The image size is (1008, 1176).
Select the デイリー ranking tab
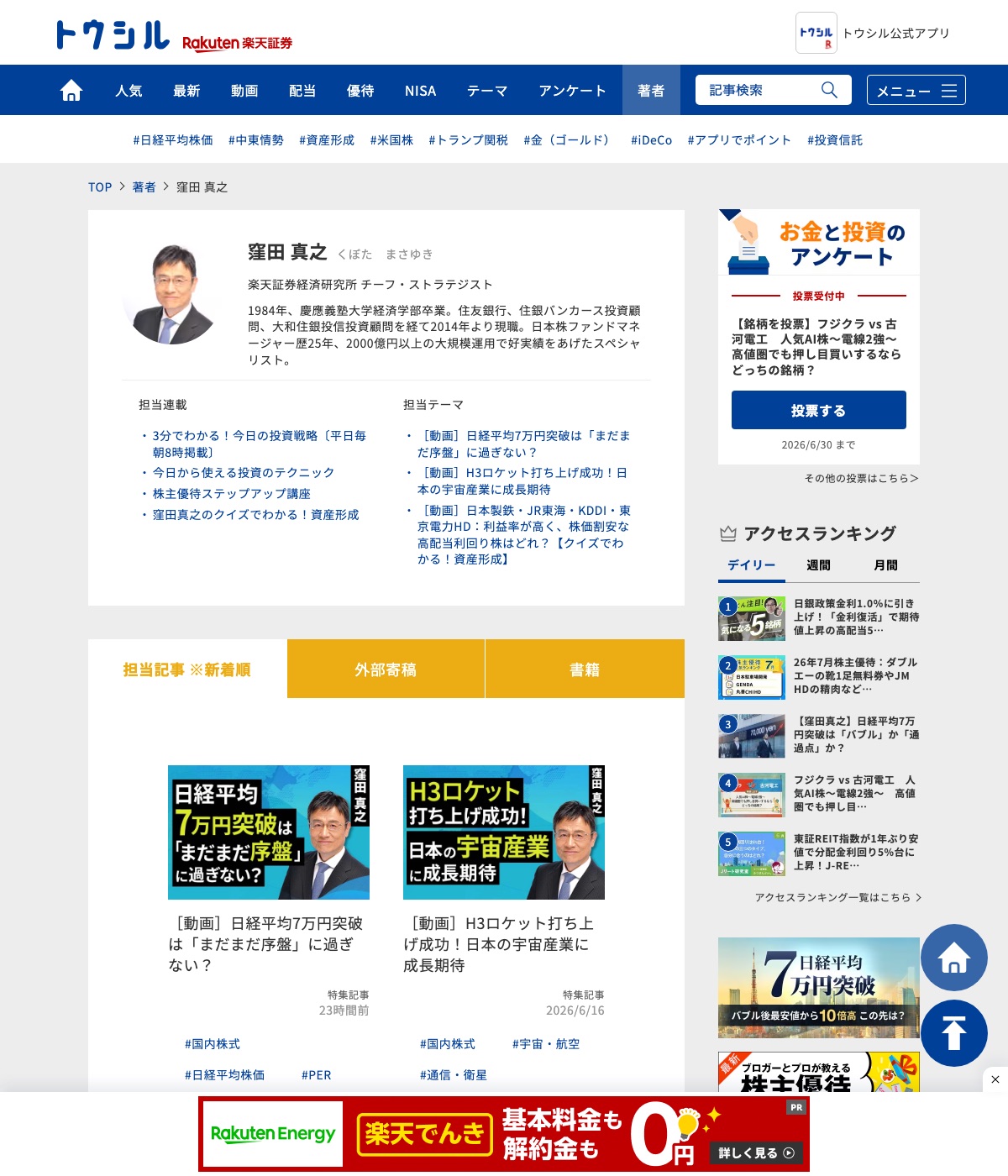pyautogui.click(x=752, y=565)
